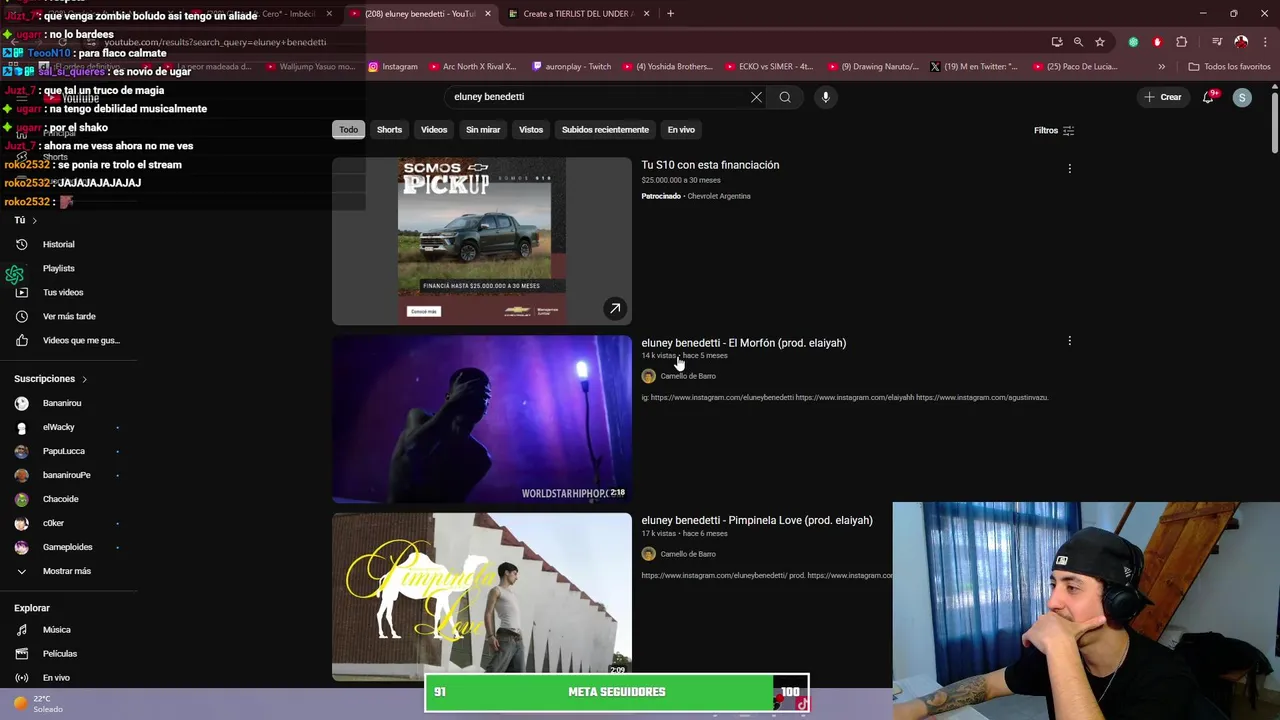Bookmark this page with the star icon

click(1100, 42)
